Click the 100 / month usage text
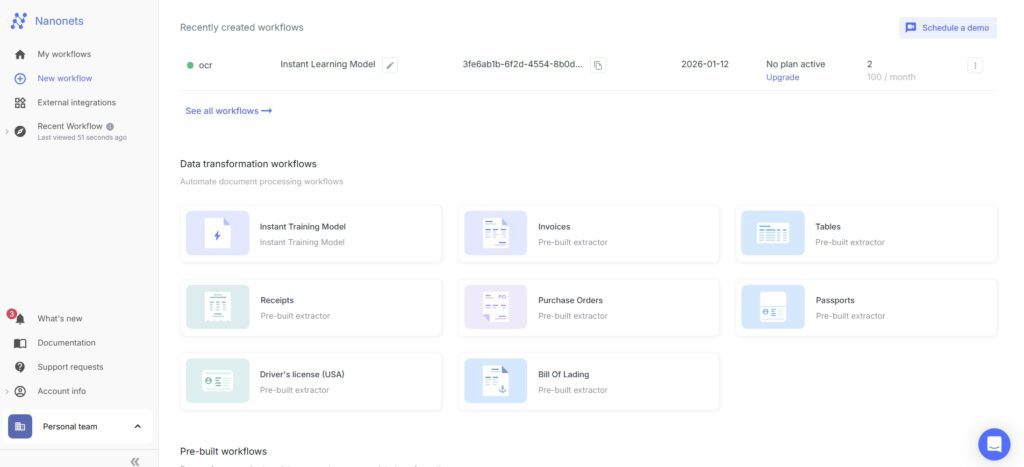 click(x=891, y=77)
